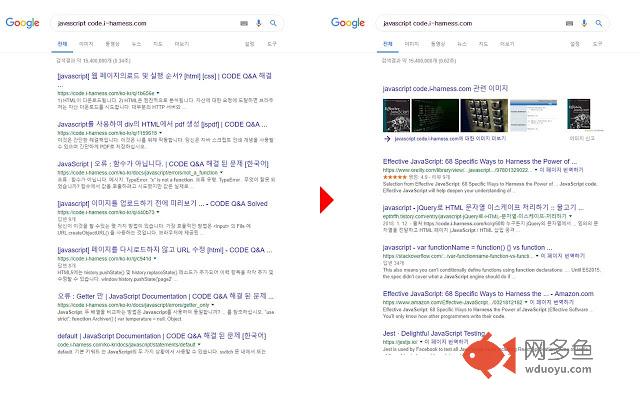Switch to the 뉴스 tab on the left page
640x400 pixels.
point(136,44)
